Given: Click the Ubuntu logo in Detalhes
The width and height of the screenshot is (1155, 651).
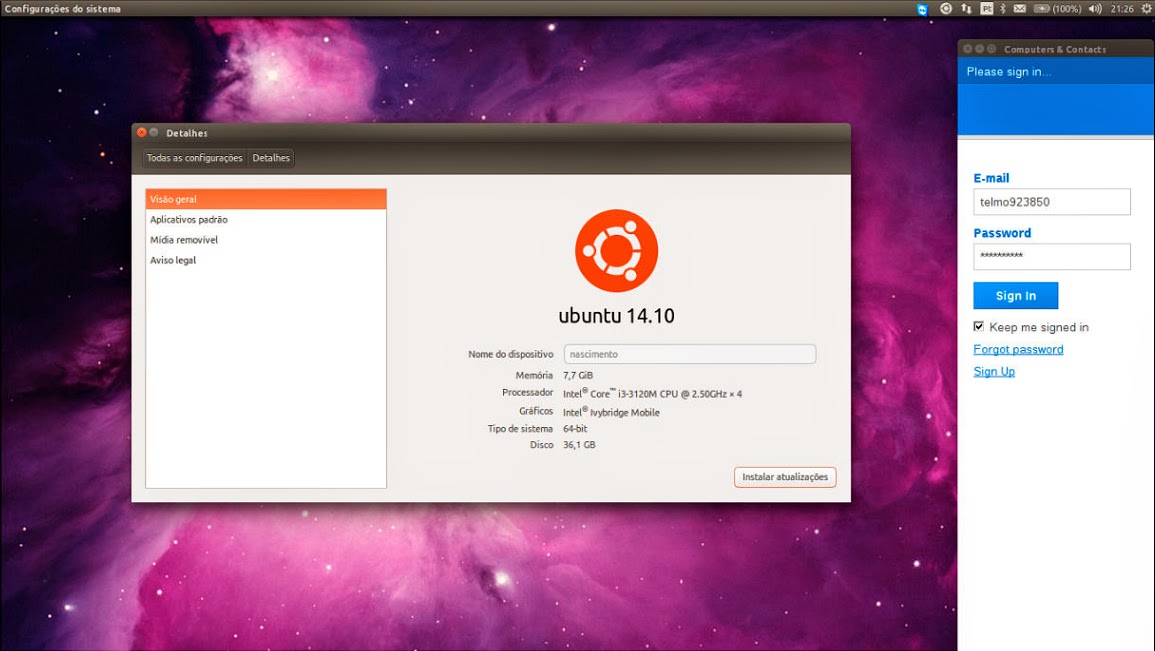Looking at the screenshot, I should tap(617, 250).
